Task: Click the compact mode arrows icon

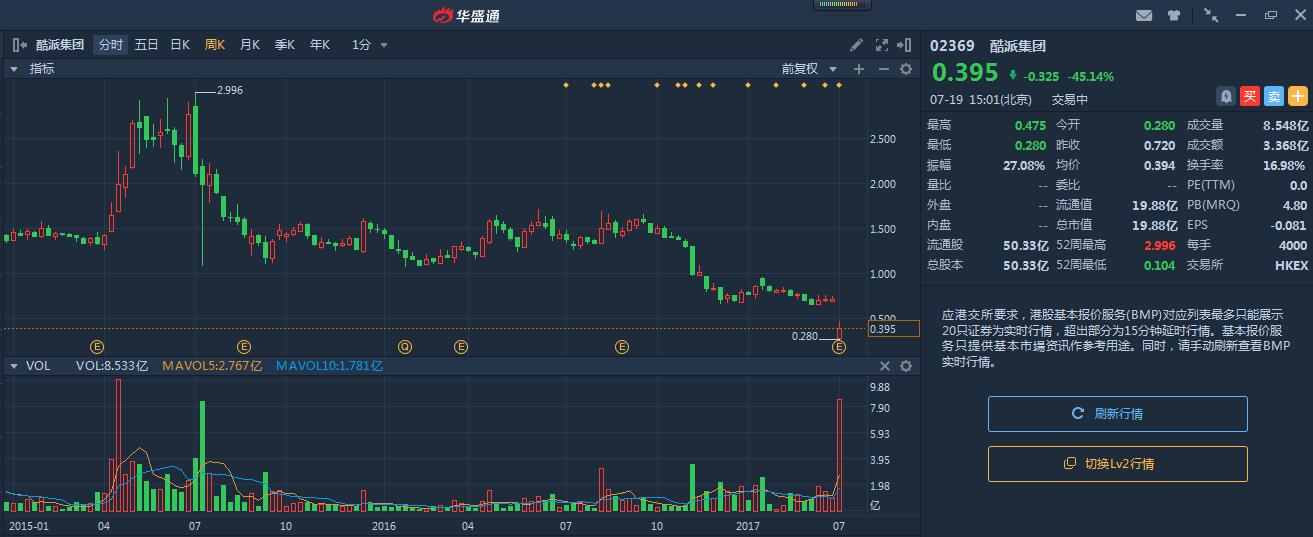Action: [x=1211, y=15]
